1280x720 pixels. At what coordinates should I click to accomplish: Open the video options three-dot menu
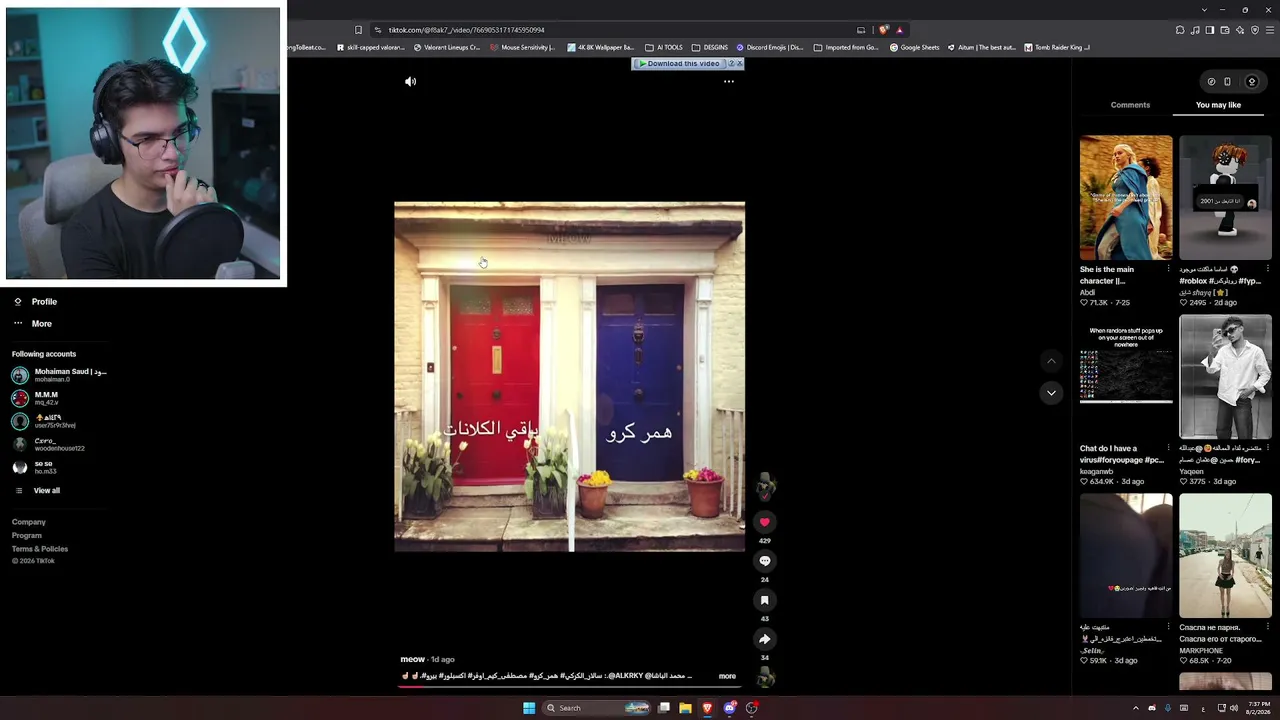(x=729, y=82)
